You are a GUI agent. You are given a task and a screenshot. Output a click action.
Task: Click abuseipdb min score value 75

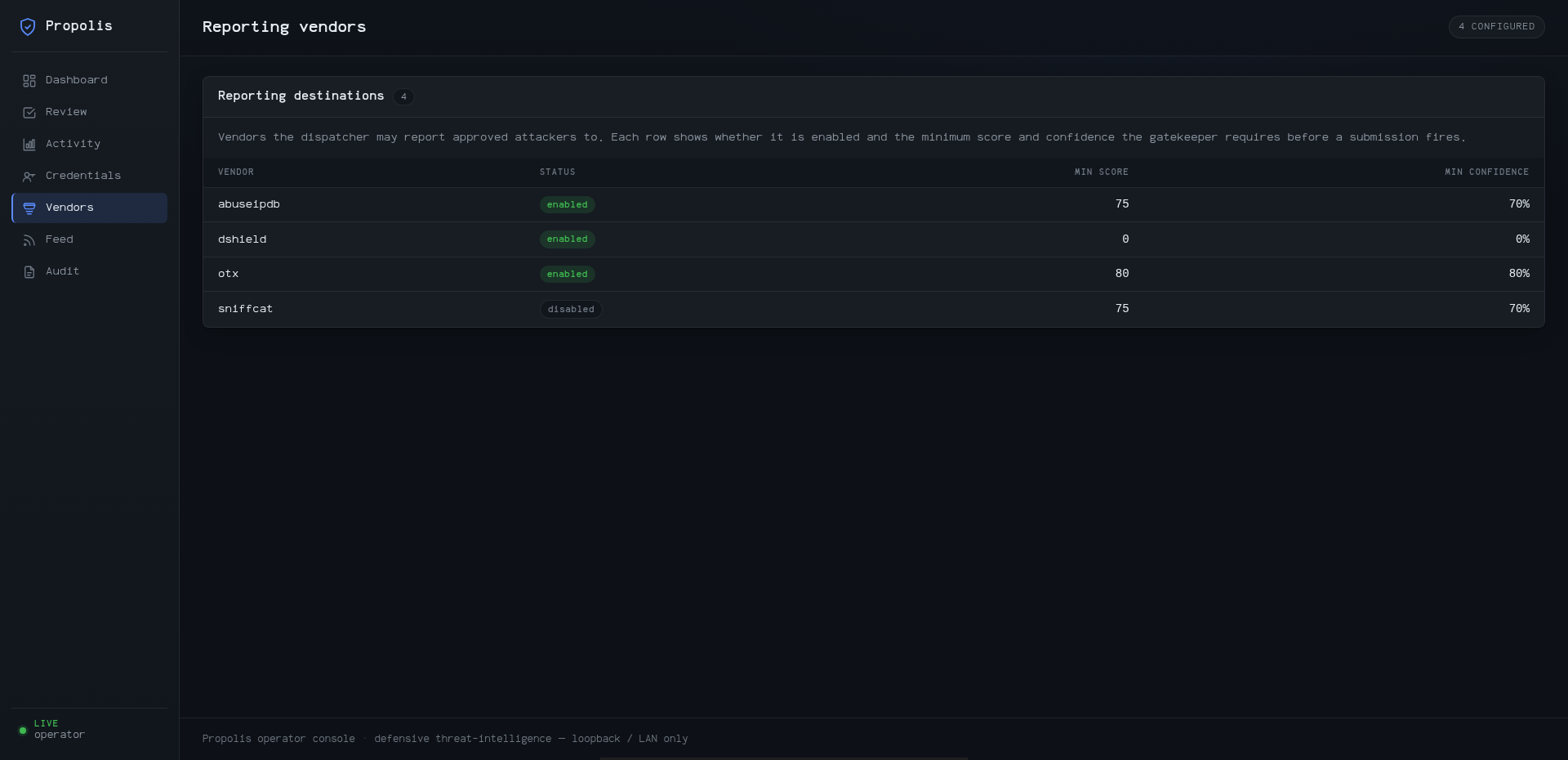tap(1122, 204)
